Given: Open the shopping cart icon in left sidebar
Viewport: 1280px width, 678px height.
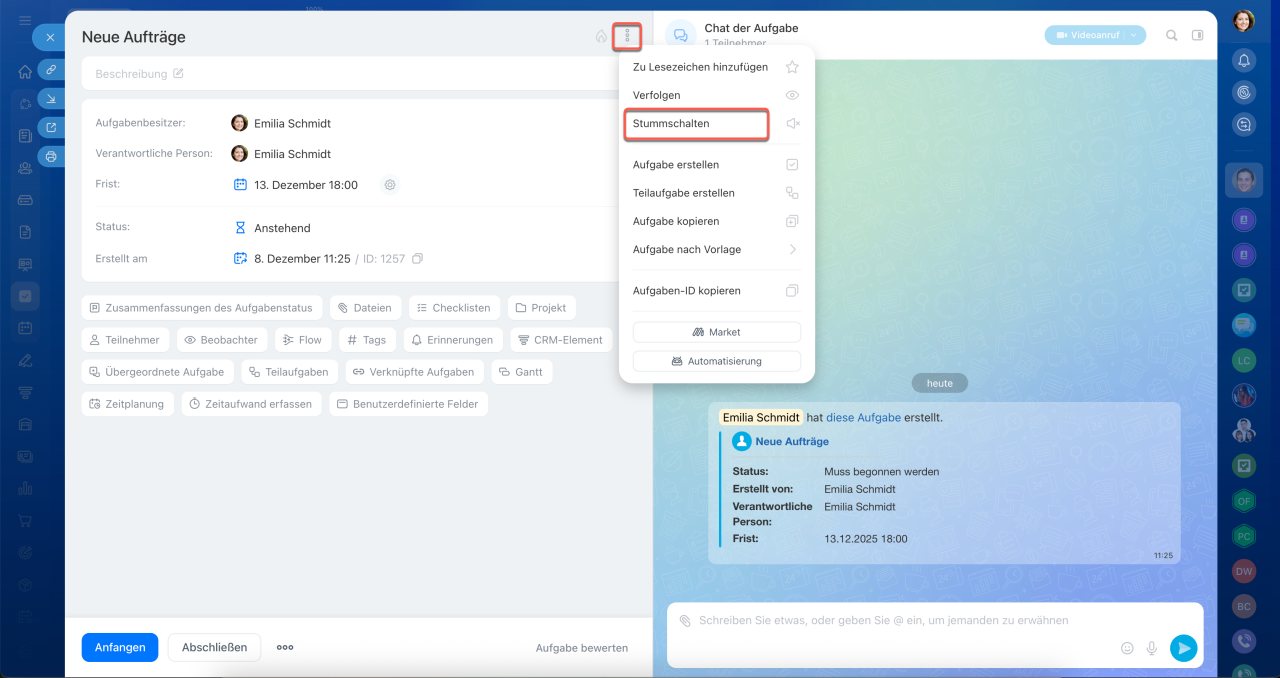Looking at the screenshot, I should pyautogui.click(x=25, y=521).
